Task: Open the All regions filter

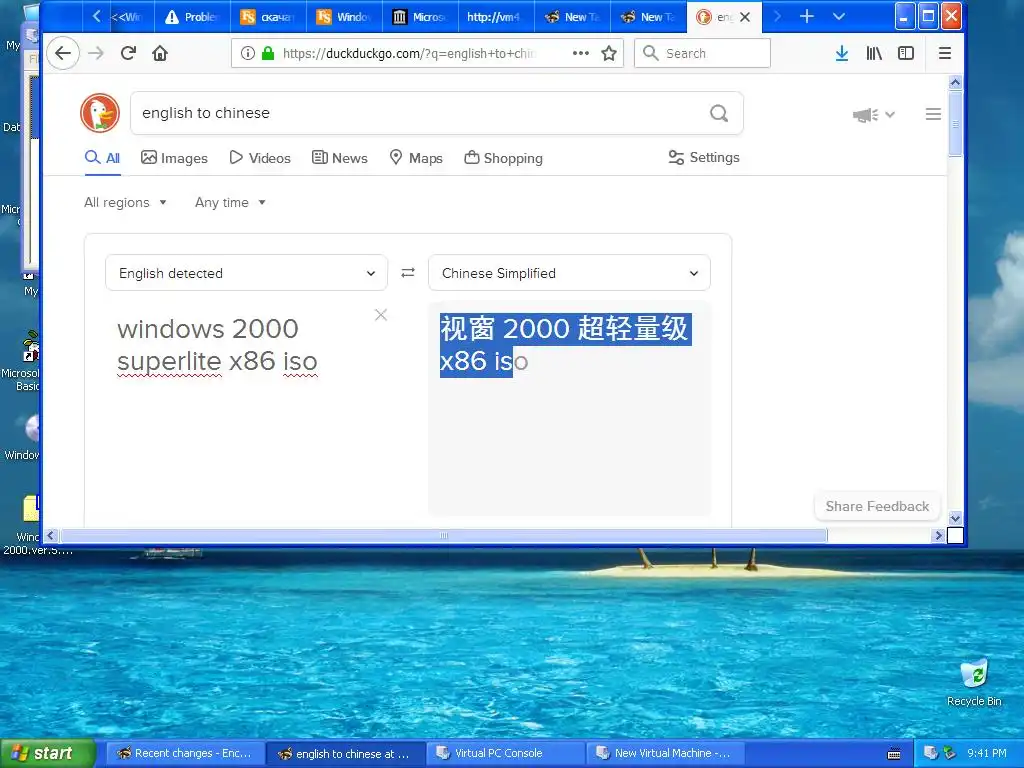Action: (x=125, y=202)
